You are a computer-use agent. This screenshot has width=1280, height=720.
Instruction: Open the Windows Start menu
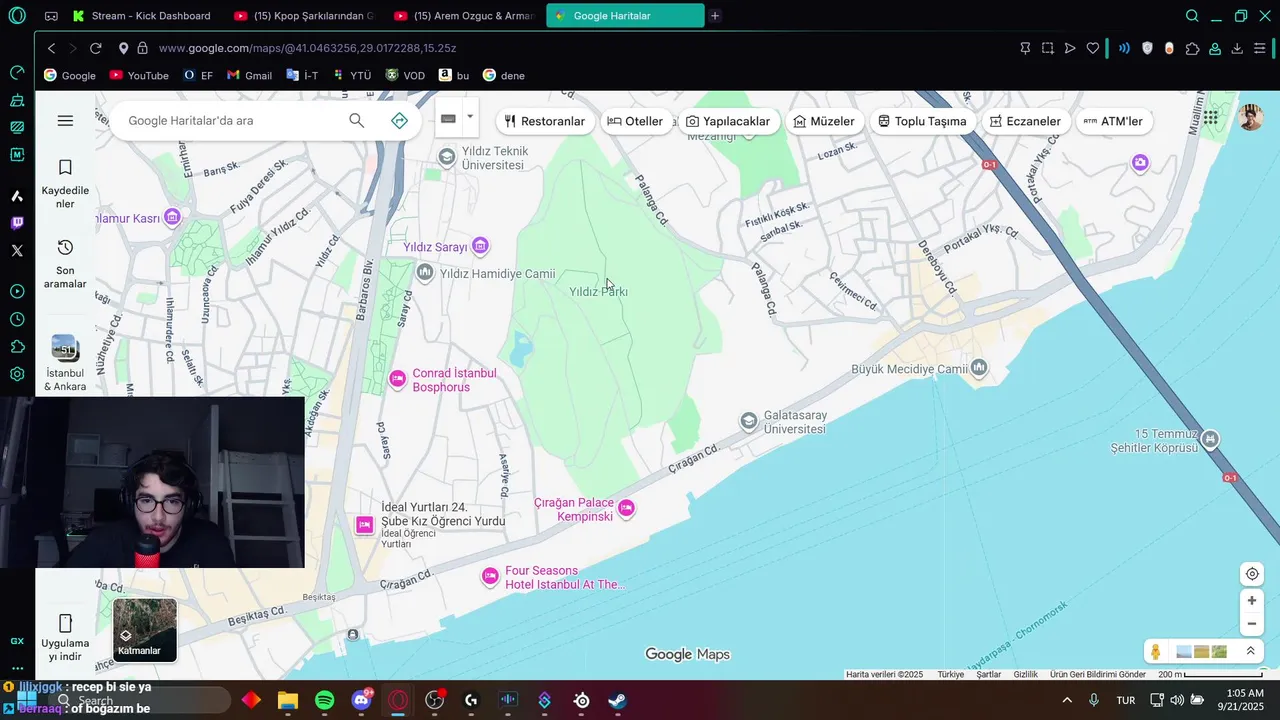(26, 700)
